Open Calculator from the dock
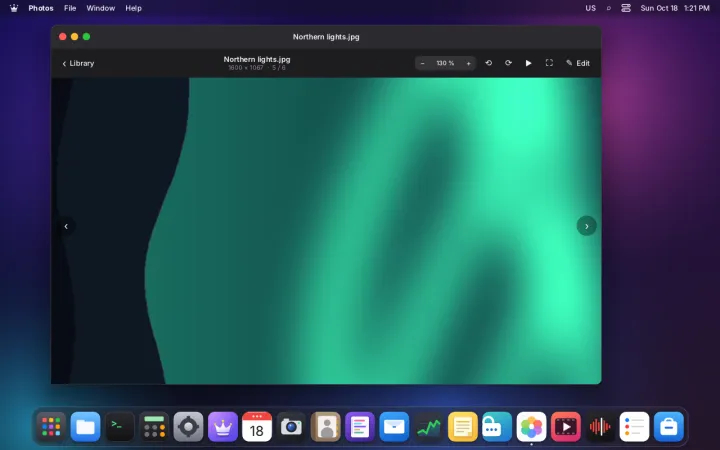This screenshot has height=450, width=720. (x=154, y=427)
